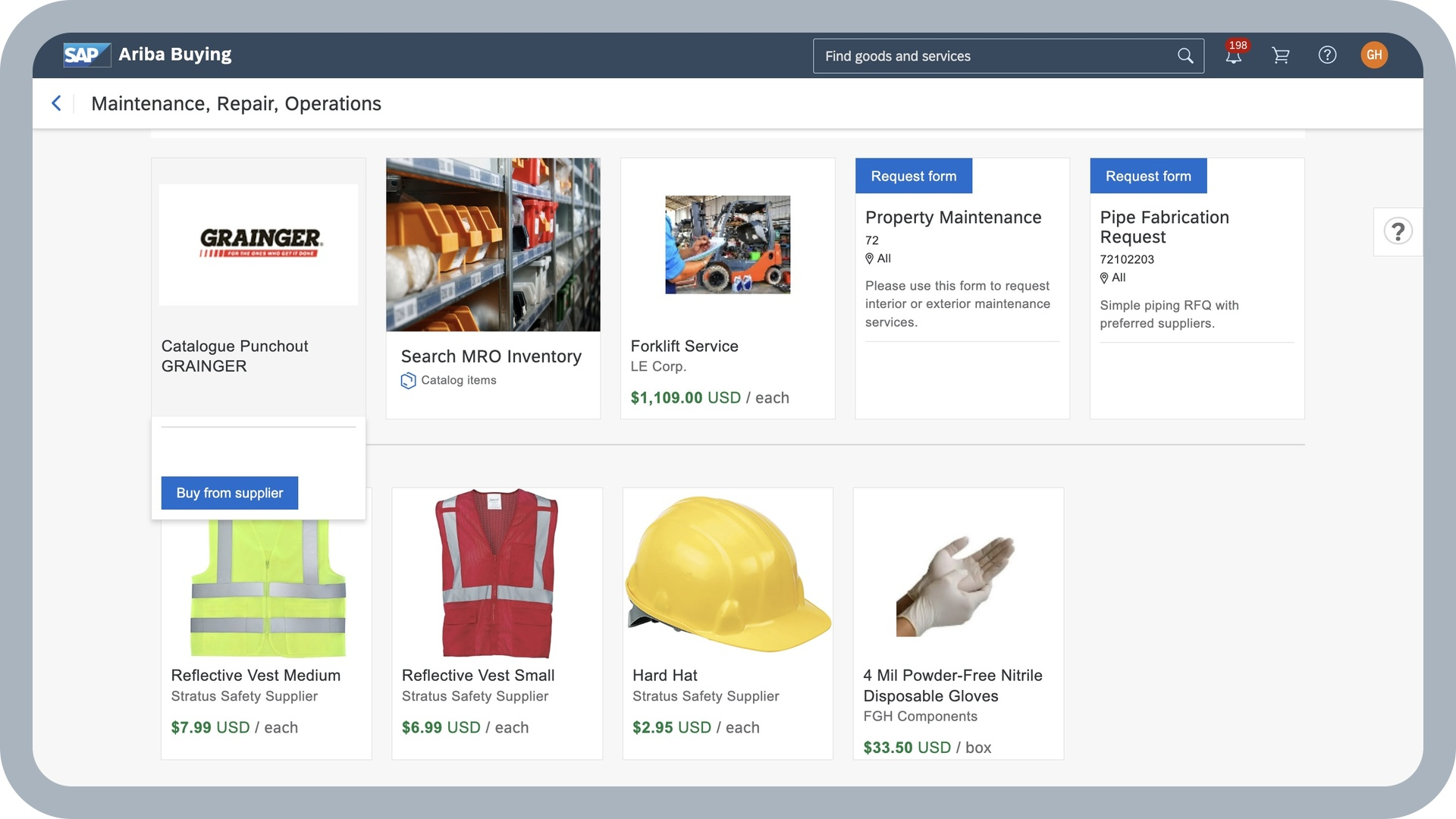Screen dimensions: 1456x819
Task: Open the yellow reflective vest image
Action: click(268, 588)
